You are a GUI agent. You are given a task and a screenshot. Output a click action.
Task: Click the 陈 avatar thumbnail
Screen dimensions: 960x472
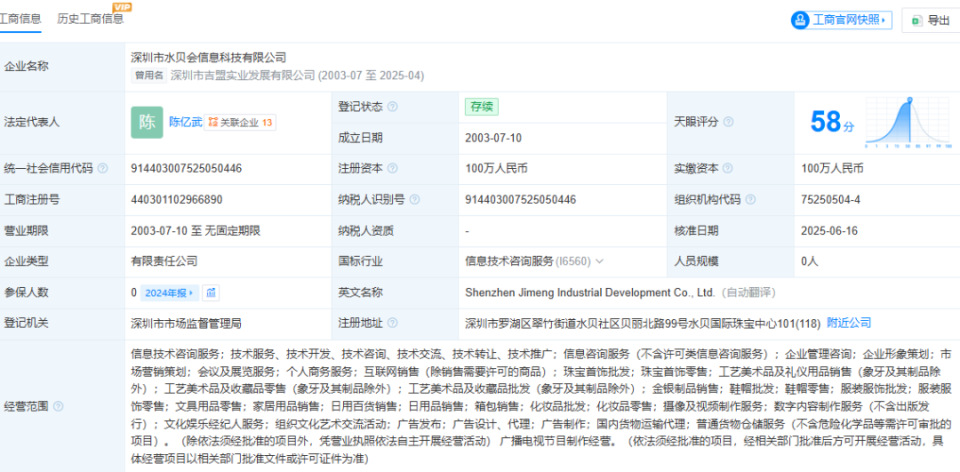[147, 122]
